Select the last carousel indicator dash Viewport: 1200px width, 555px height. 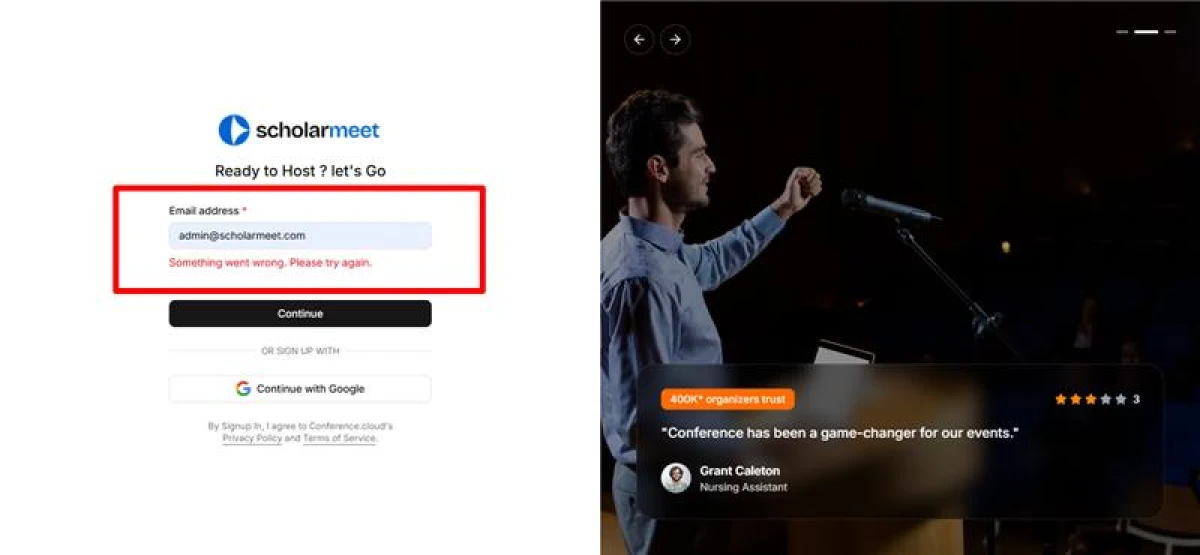point(1169,32)
